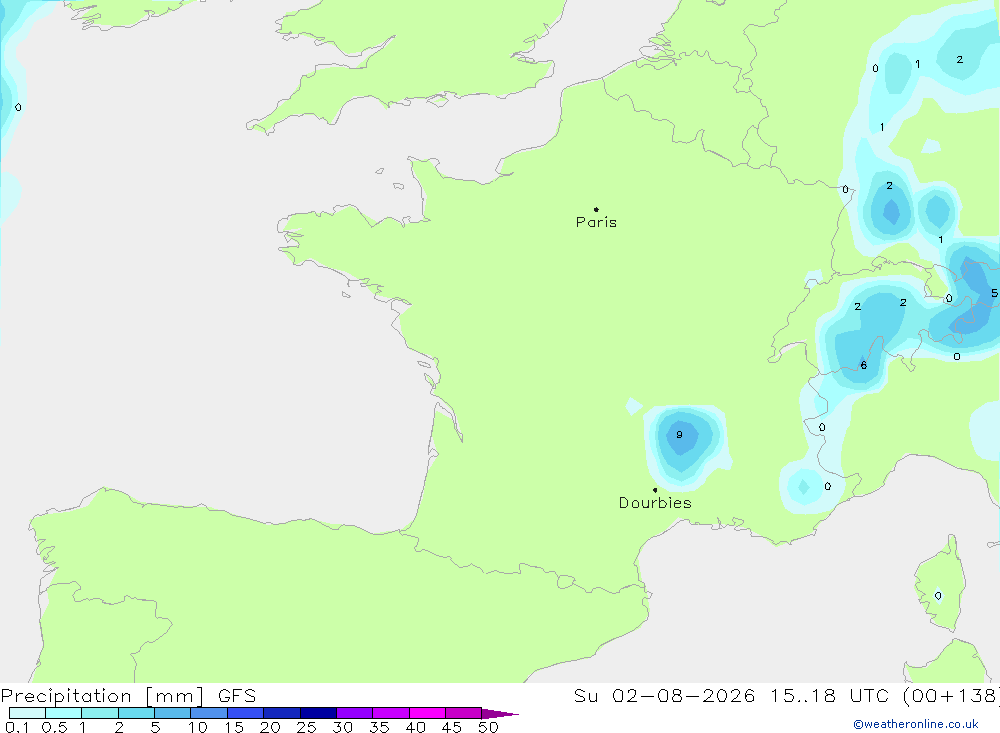Open the weatheronline.co.uk copyright link
This screenshot has width=1000, height=733.
coord(916,724)
